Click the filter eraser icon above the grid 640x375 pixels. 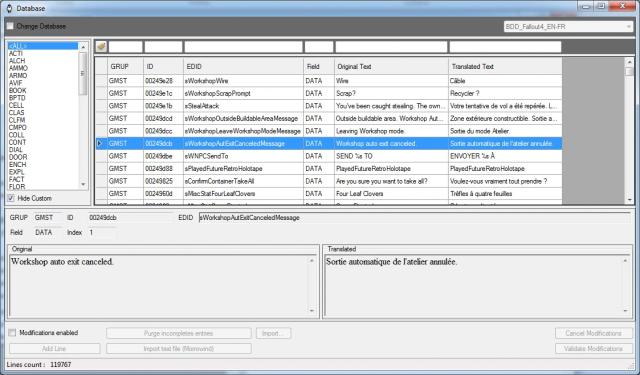101,47
